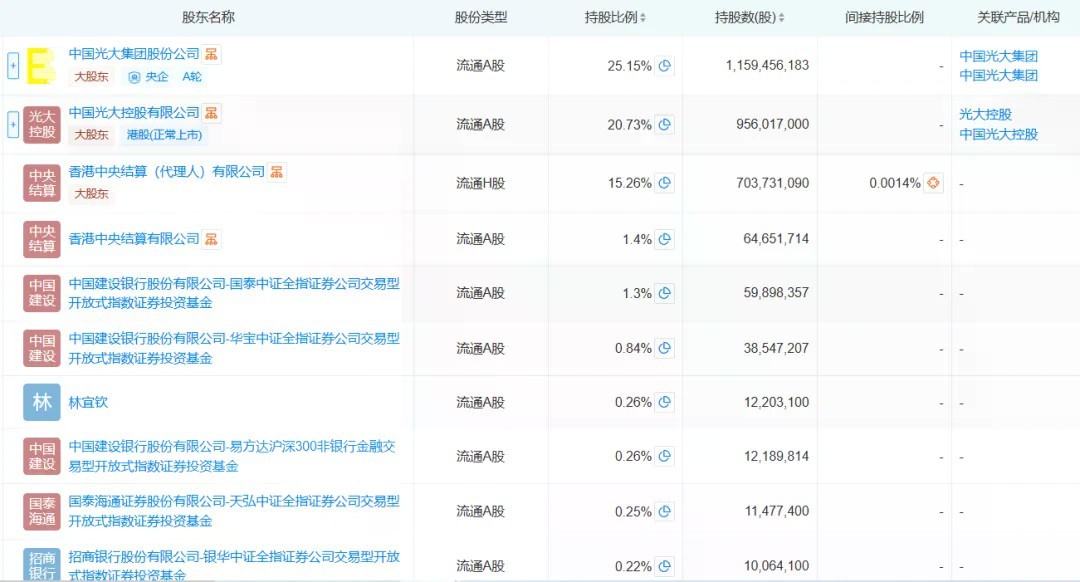Click 股份类型 column header
Image resolution: width=1080 pixels, height=582 pixels.
pyautogui.click(x=481, y=17)
